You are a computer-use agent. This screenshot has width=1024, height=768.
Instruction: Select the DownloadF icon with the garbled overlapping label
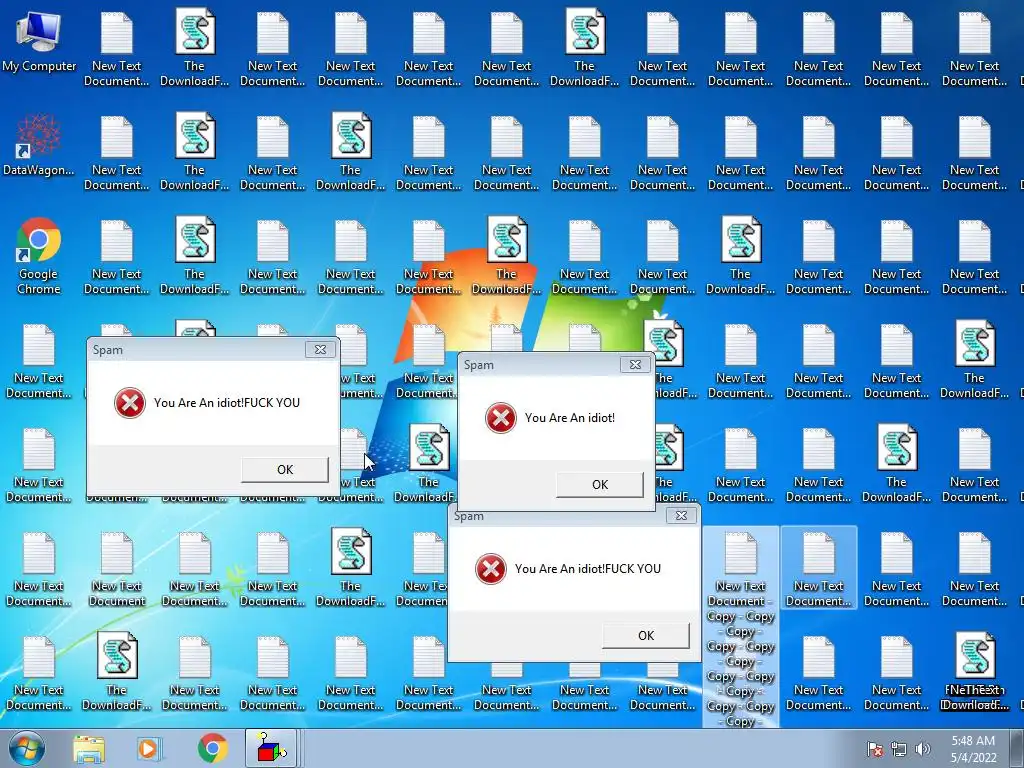(974, 673)
